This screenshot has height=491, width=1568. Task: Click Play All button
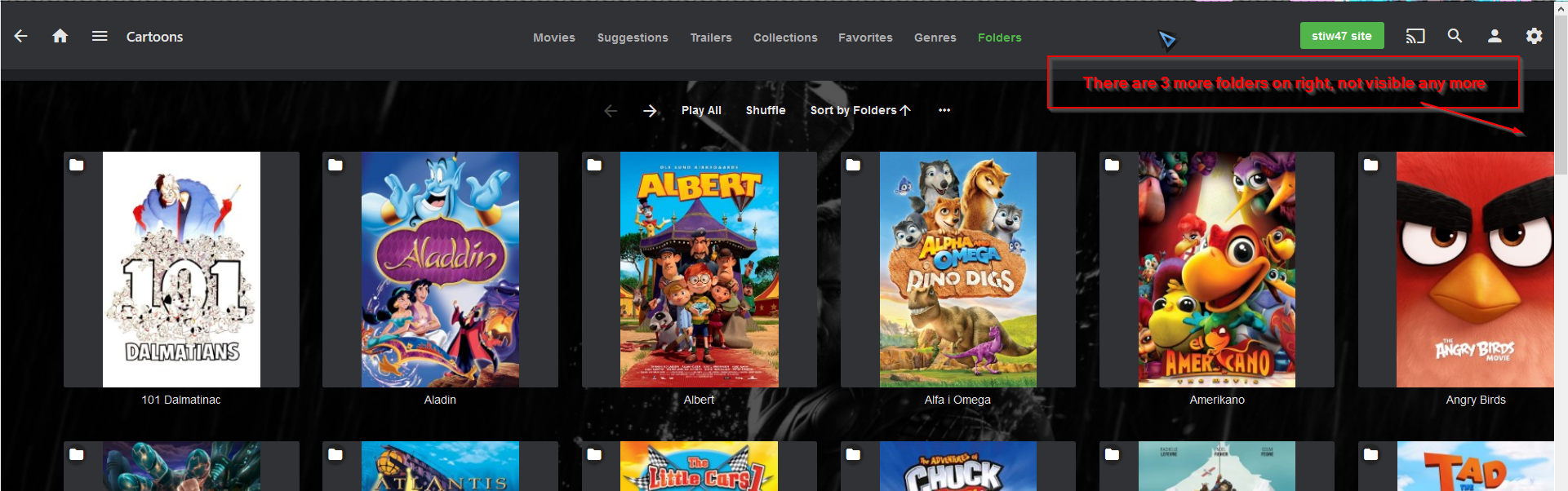(701, 110)
